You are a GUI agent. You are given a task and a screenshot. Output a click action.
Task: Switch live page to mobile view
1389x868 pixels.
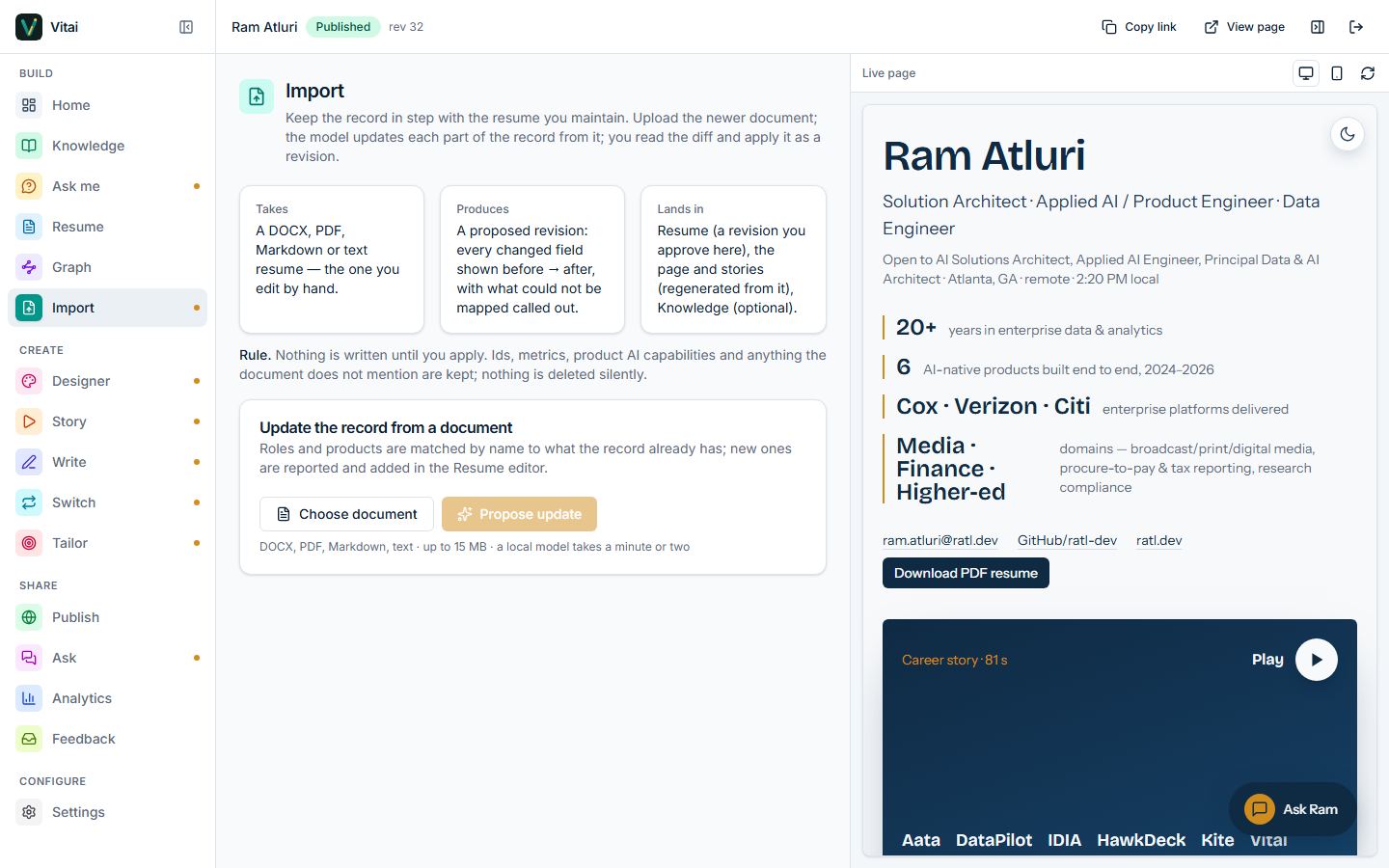[x=1337, y=73]
